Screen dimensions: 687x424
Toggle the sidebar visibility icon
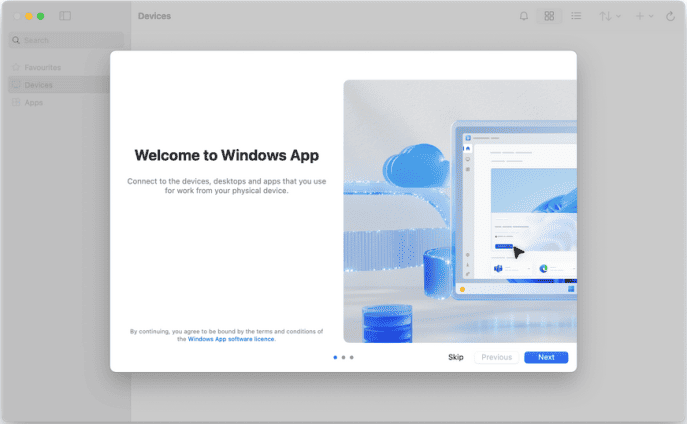(65, 16)
